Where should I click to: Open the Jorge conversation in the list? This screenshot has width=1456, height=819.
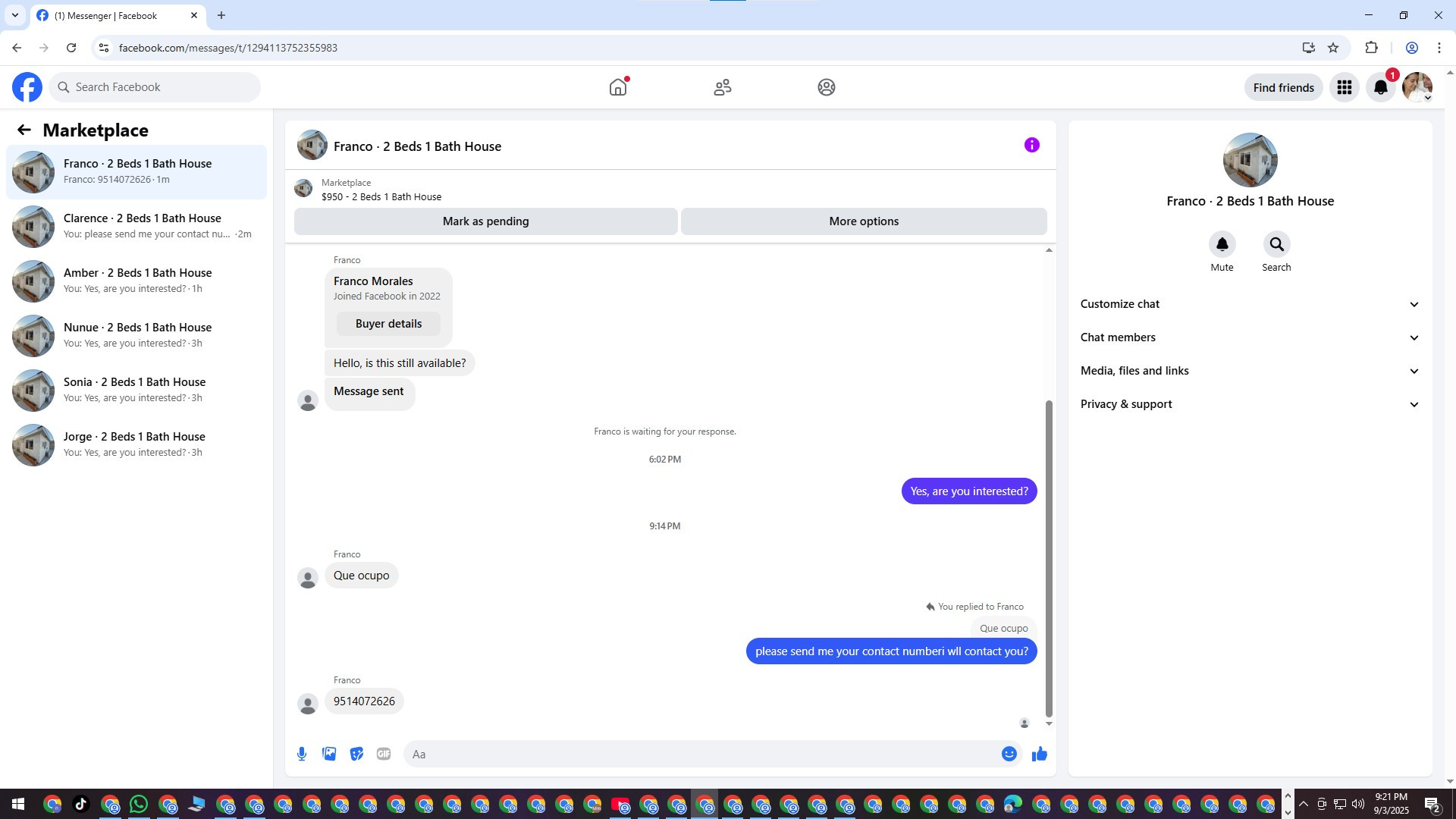136,445
